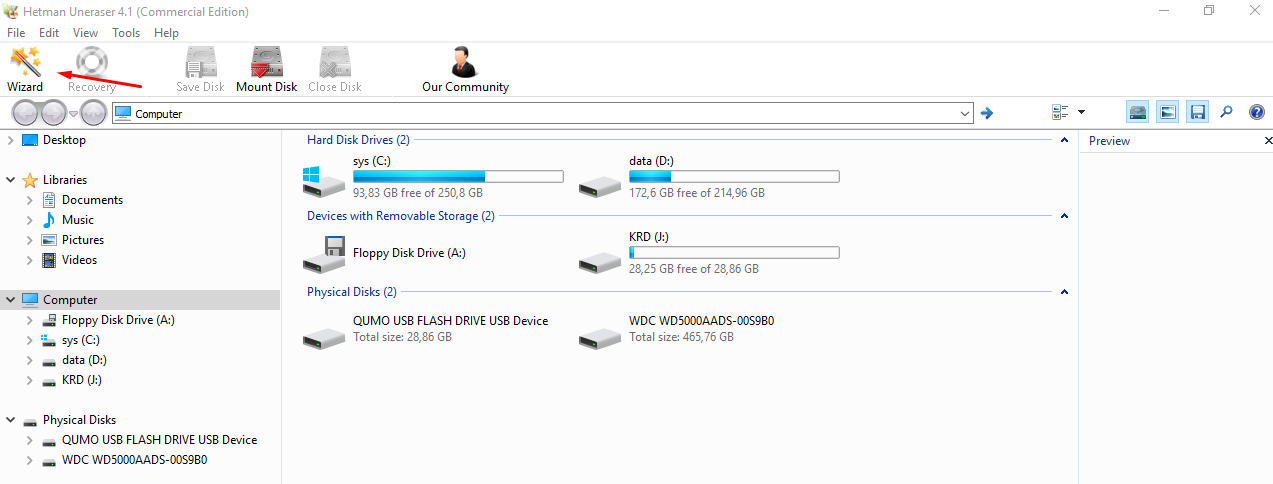Open the Edit menu
This screenshot has width=1273, height=484.
49,33
